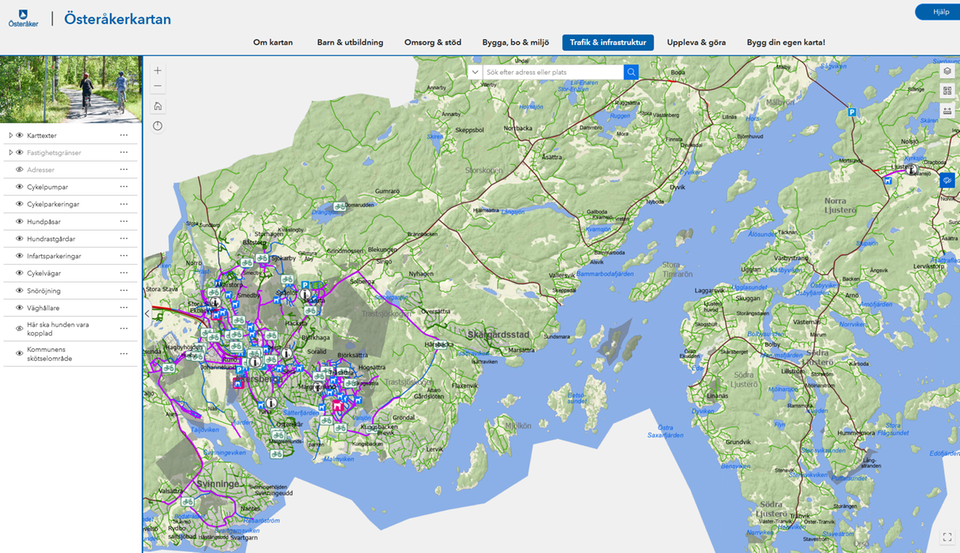Zoom out of the map
The height and width of the screenshot is (553, 960).
(158, 87)
